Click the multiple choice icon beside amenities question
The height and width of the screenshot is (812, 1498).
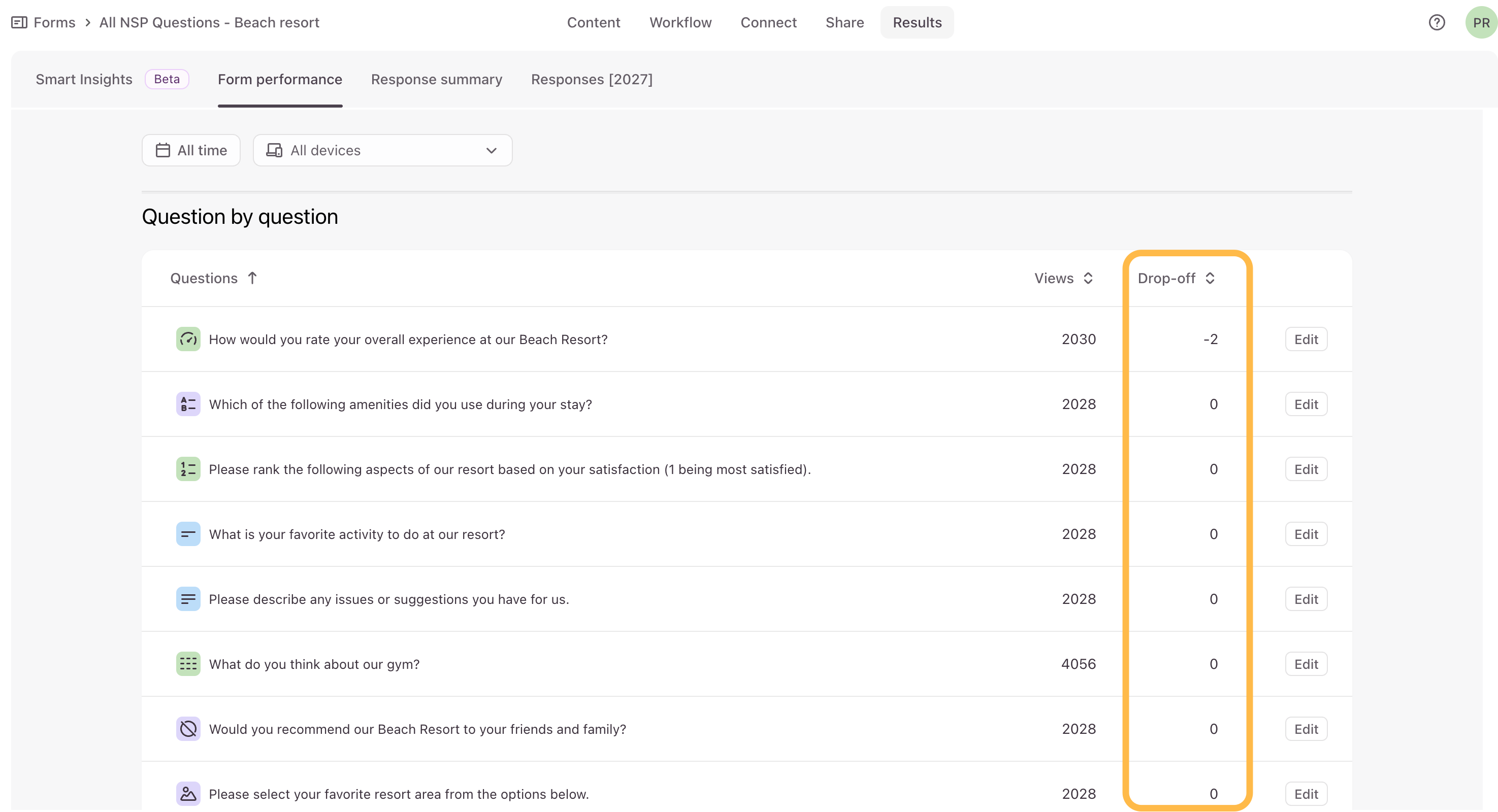pyautogui.click(x=188, y=404)
